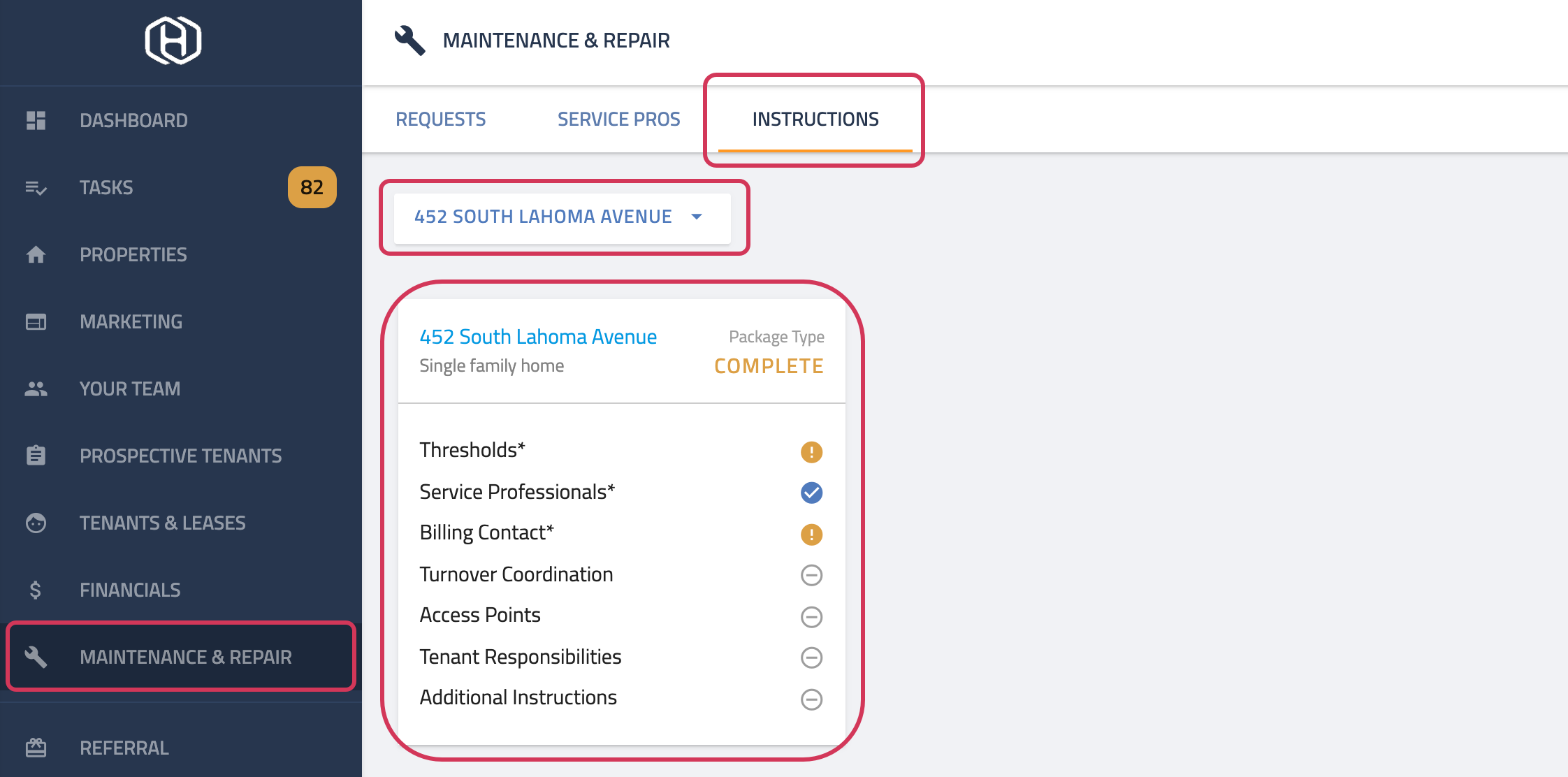Click the Prospective Tenants clipboard icon
The image size is (1568, 777).
pos(36,456)
